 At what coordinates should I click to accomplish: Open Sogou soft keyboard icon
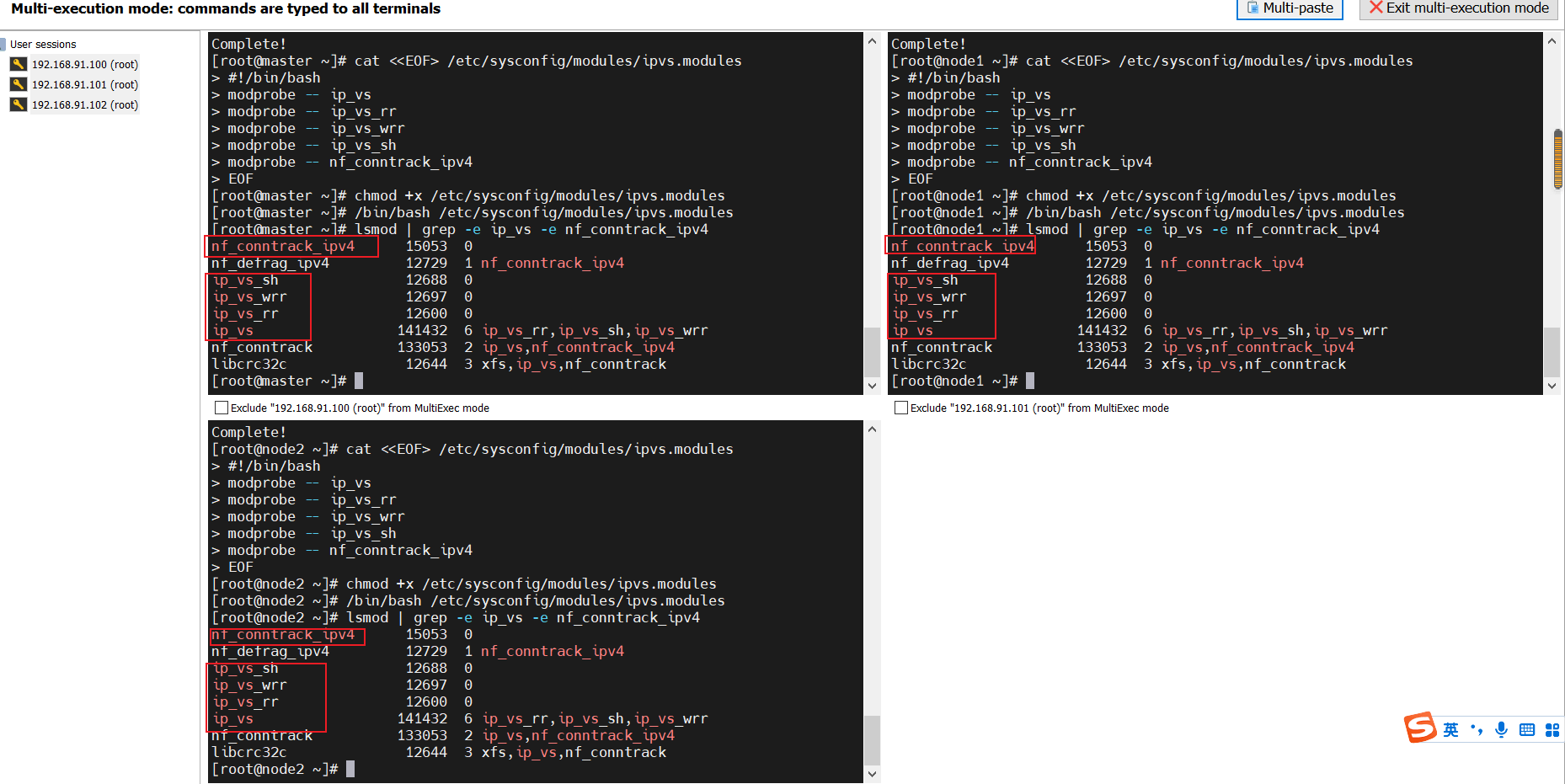(1526, 730)
